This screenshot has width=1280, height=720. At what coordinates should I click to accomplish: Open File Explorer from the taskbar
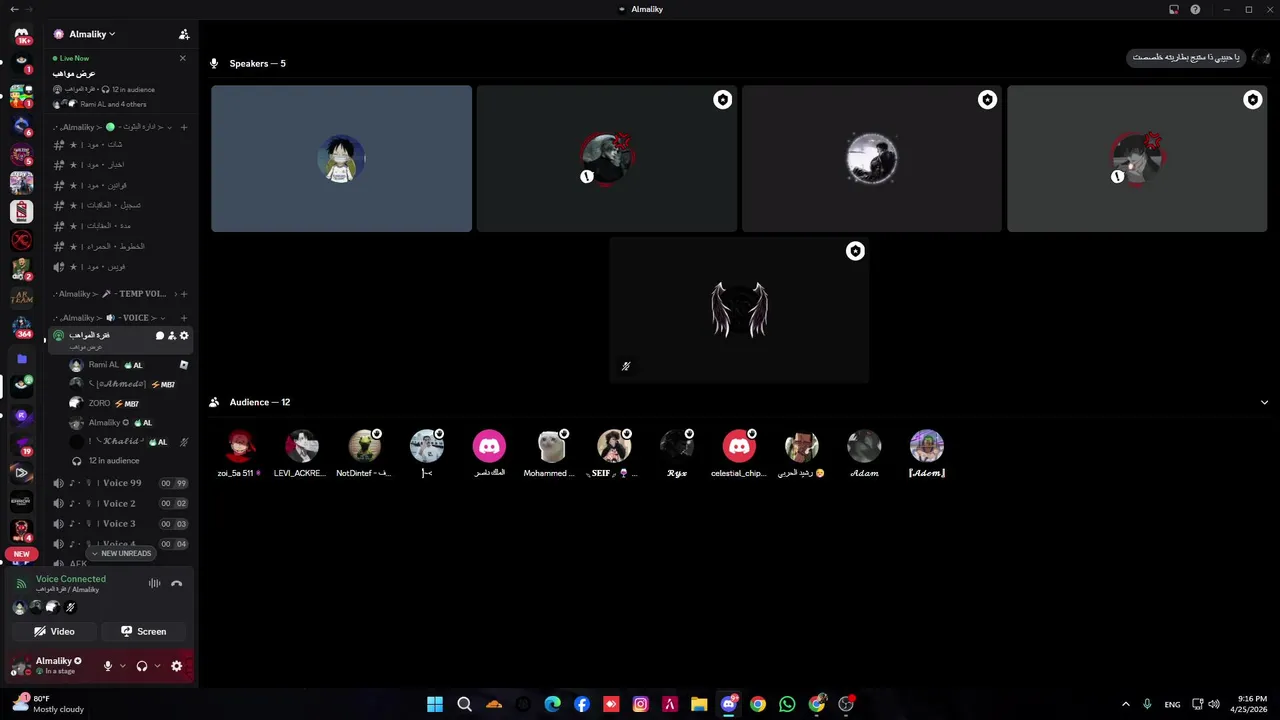click(x=699, y=704)
